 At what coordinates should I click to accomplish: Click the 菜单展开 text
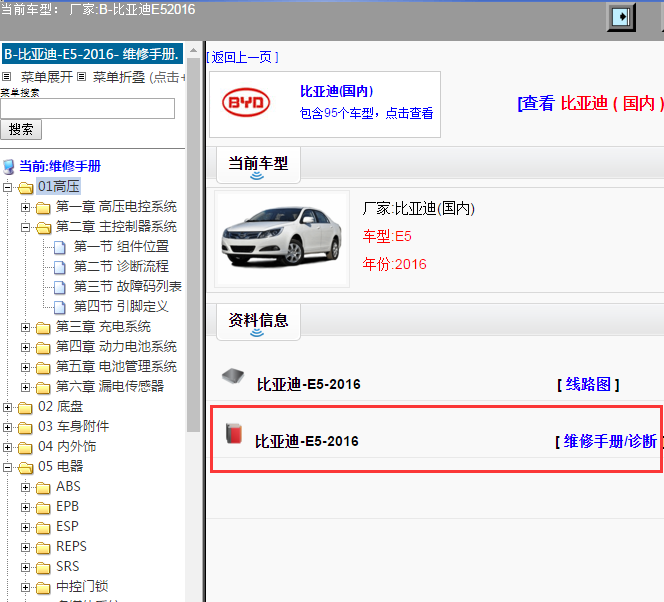(47, 77)
